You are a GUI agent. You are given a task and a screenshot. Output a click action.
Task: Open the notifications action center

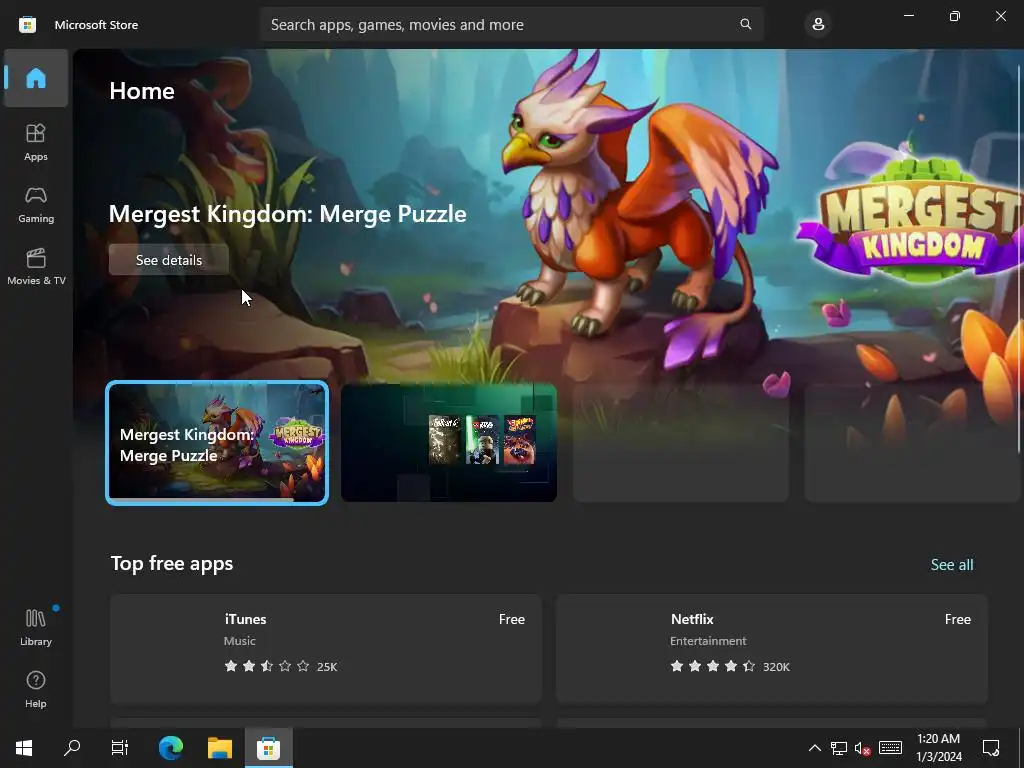coord(991,748)
